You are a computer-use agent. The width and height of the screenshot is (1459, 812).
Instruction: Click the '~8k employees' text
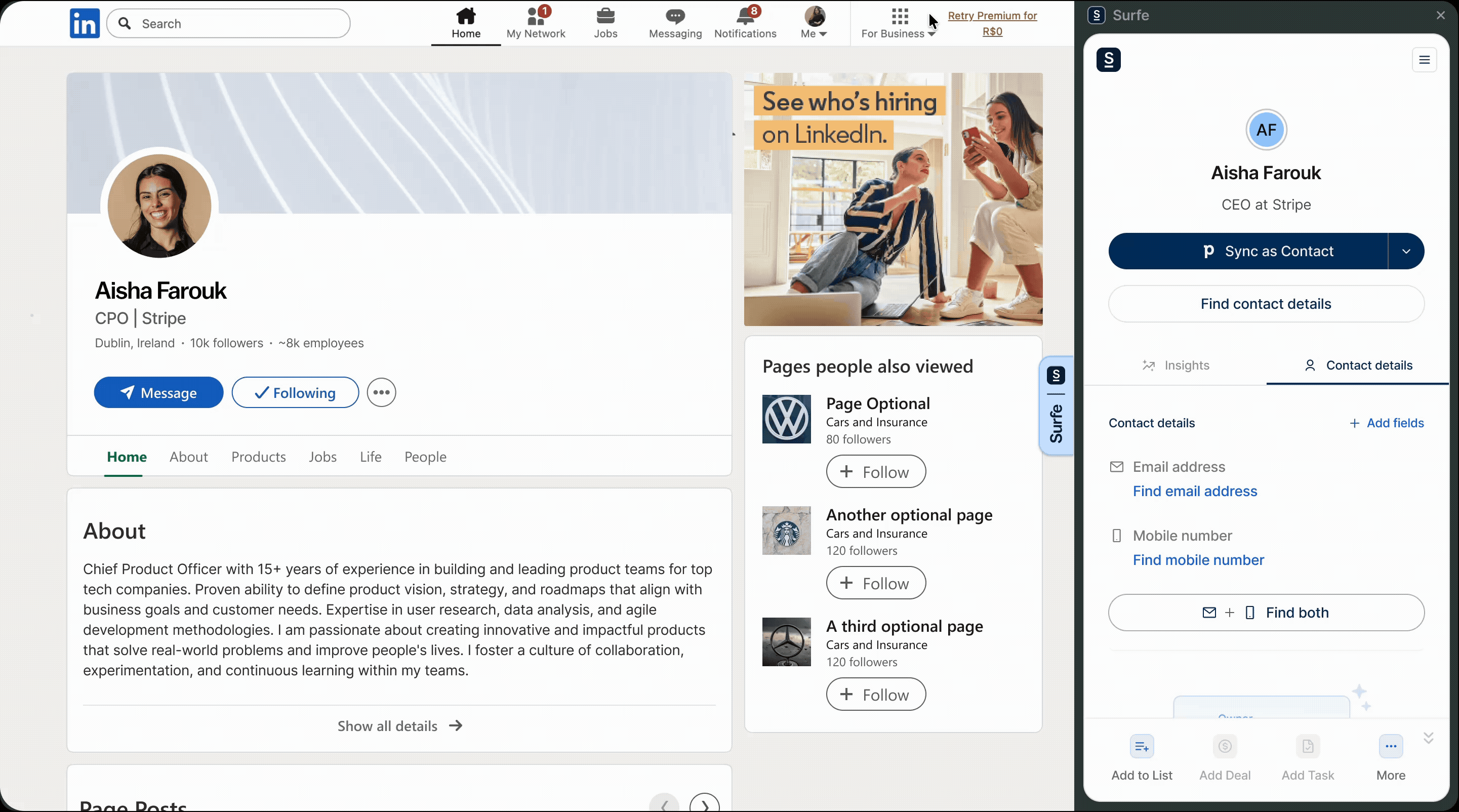click(x=321, y=343)
